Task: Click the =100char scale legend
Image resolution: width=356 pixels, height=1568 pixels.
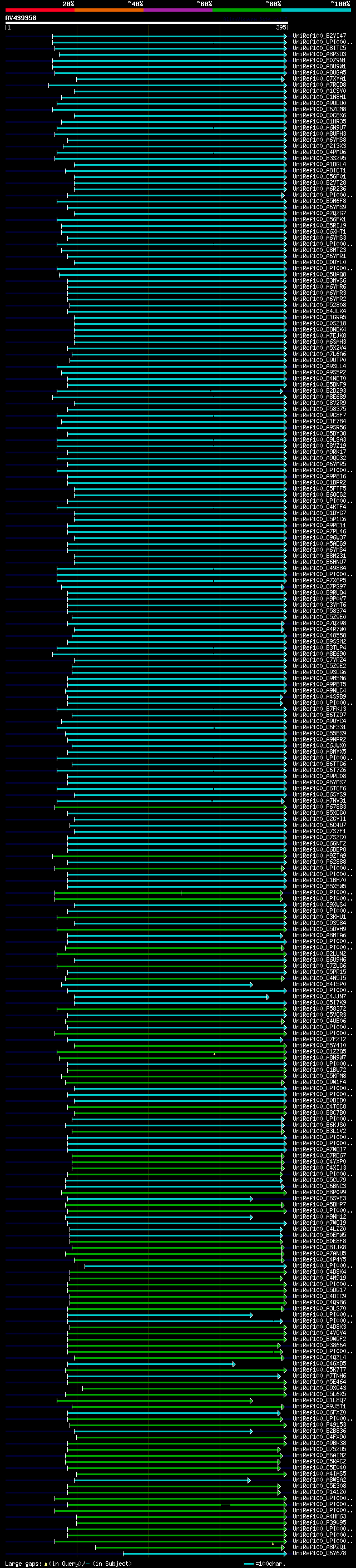Action: [x=264, y=1563]
